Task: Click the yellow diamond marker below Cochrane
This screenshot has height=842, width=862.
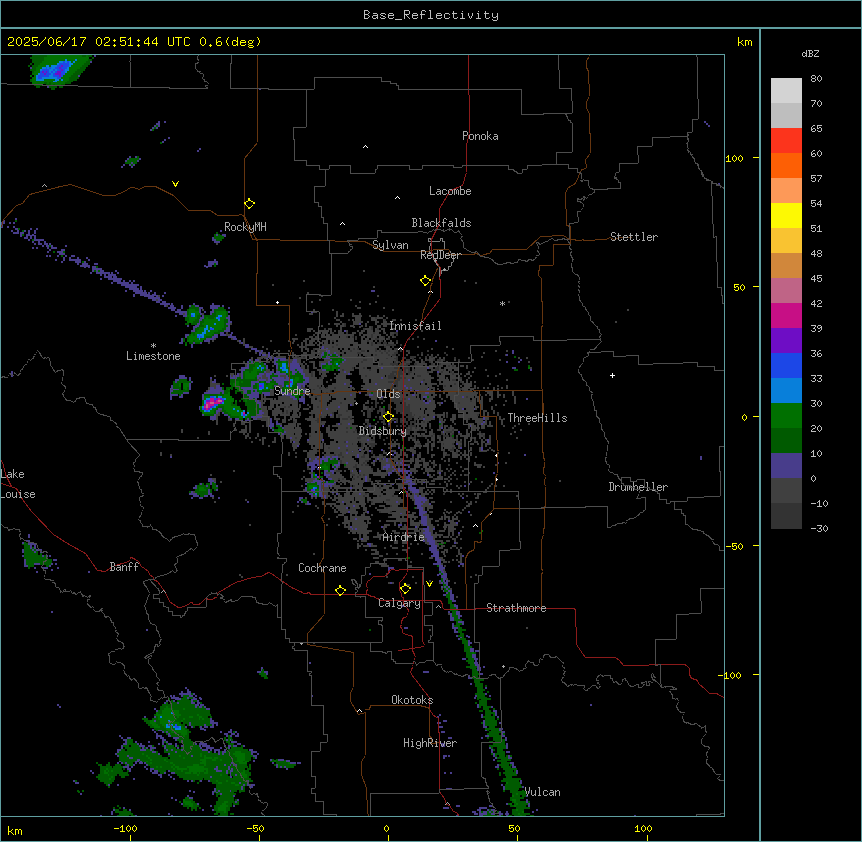Action: [340, 590]
